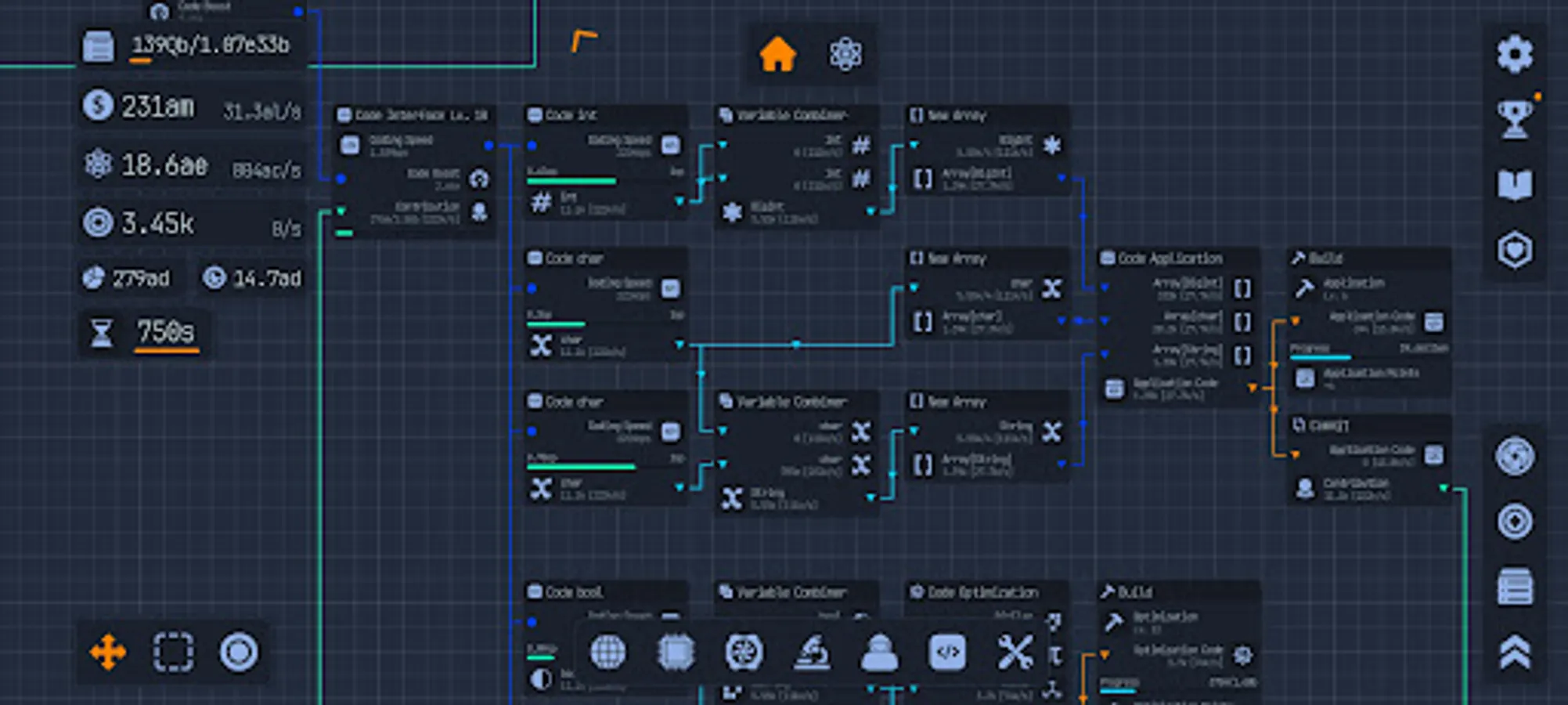Click the hash icon in the Code int node

tap(541, 203)
